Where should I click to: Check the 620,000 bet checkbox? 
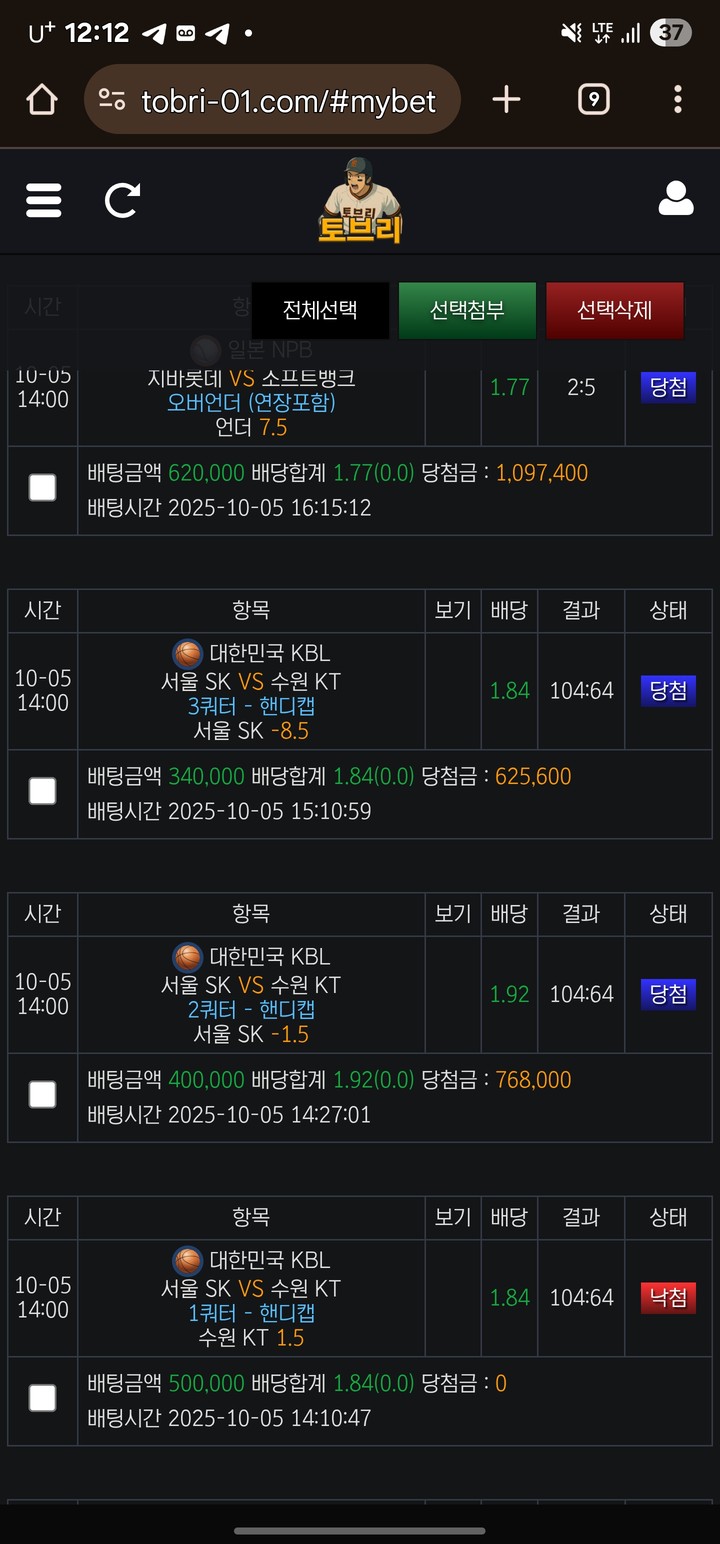(42, 488)
